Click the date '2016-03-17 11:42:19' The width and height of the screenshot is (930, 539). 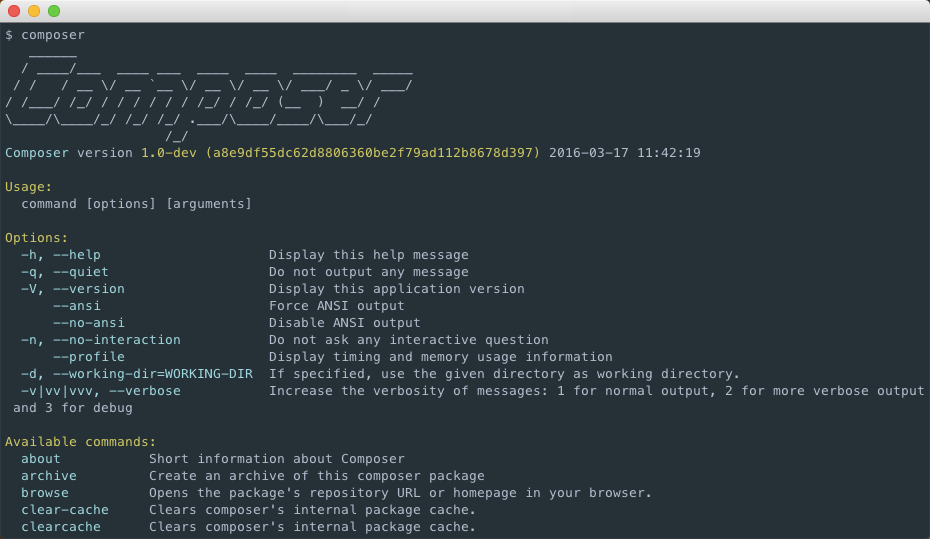coord(625,153)
